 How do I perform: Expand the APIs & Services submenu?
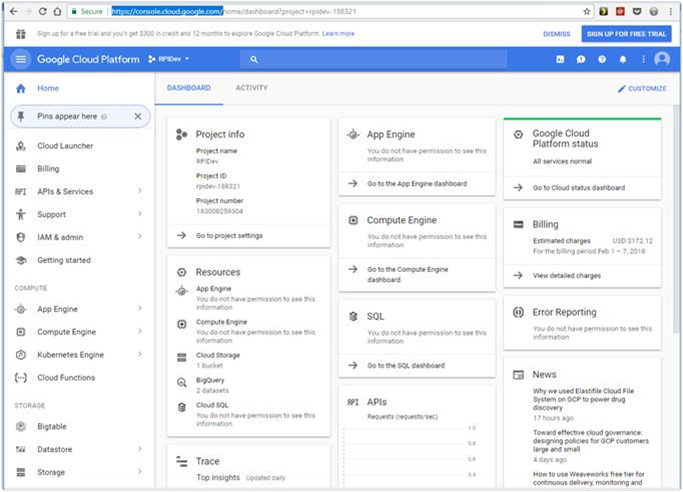point(139,191)
